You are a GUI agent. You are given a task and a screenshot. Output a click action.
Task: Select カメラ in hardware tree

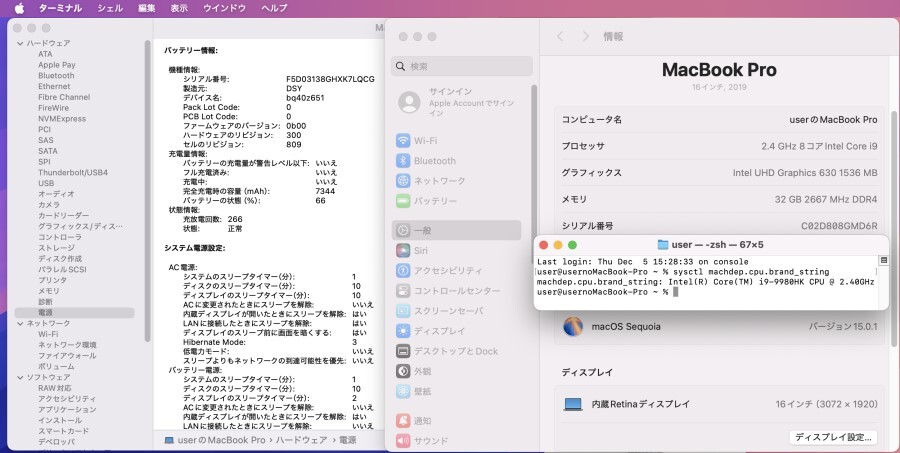(49, 205)
